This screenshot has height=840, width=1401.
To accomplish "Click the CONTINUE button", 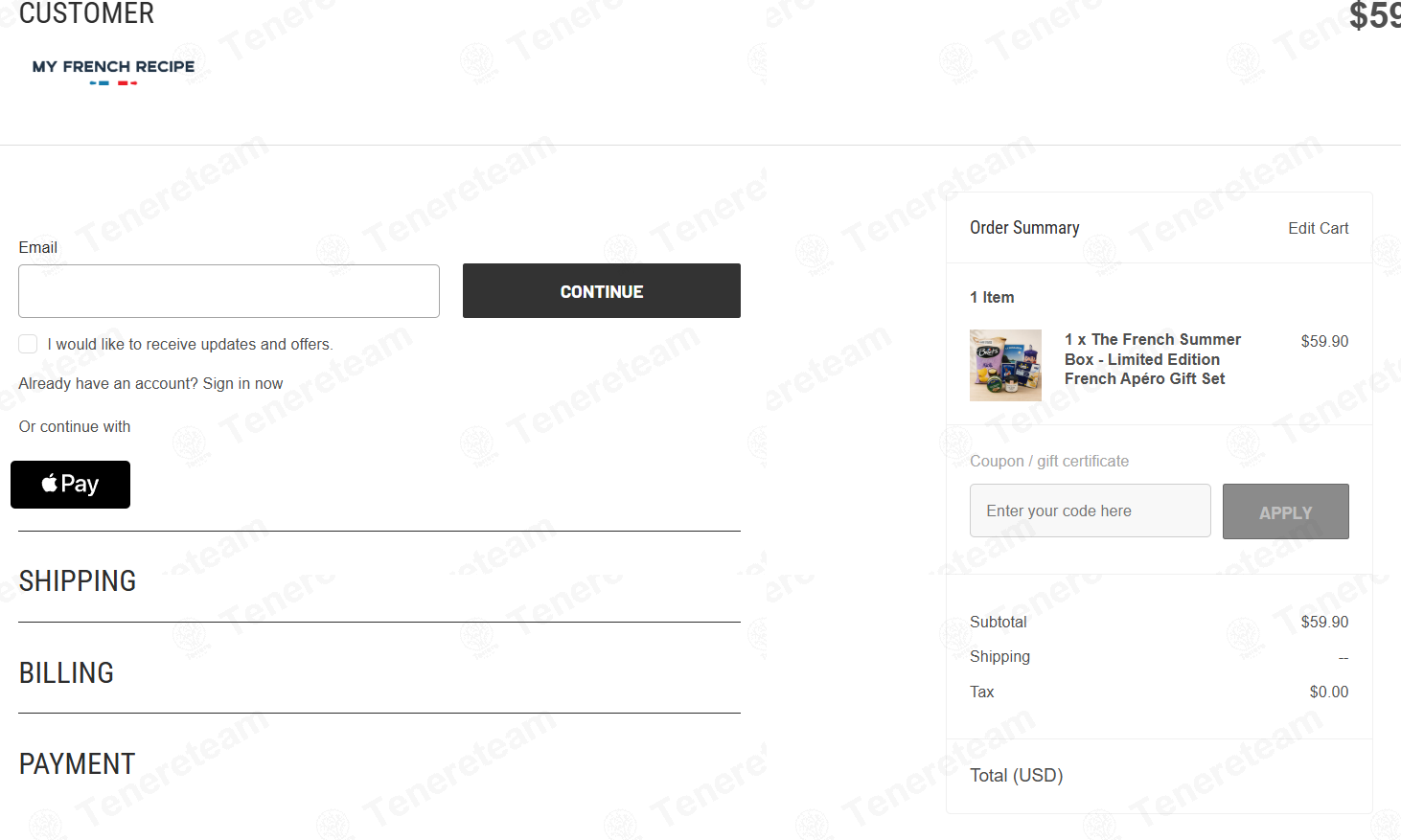I will pyautogui.click(x=602, y=291).
